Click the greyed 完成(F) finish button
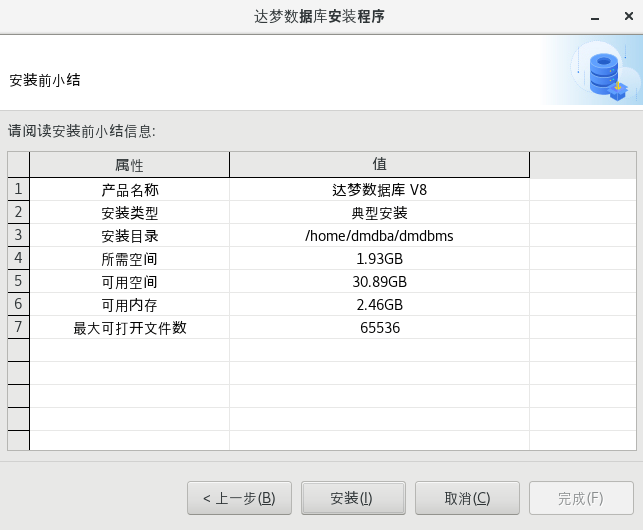The image size is (643, 530). (581, 498)
